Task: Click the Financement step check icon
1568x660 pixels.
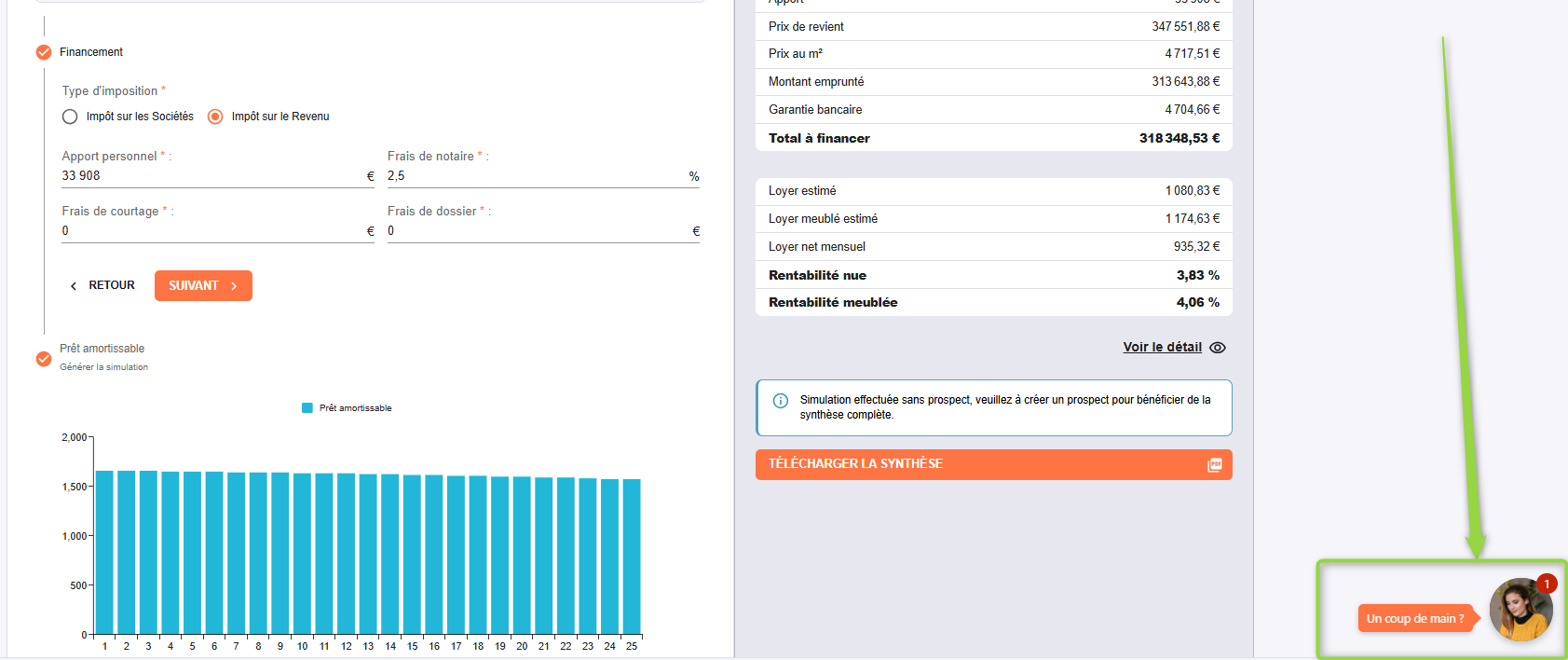Action: pyautogui.click(x=44, y=52)
